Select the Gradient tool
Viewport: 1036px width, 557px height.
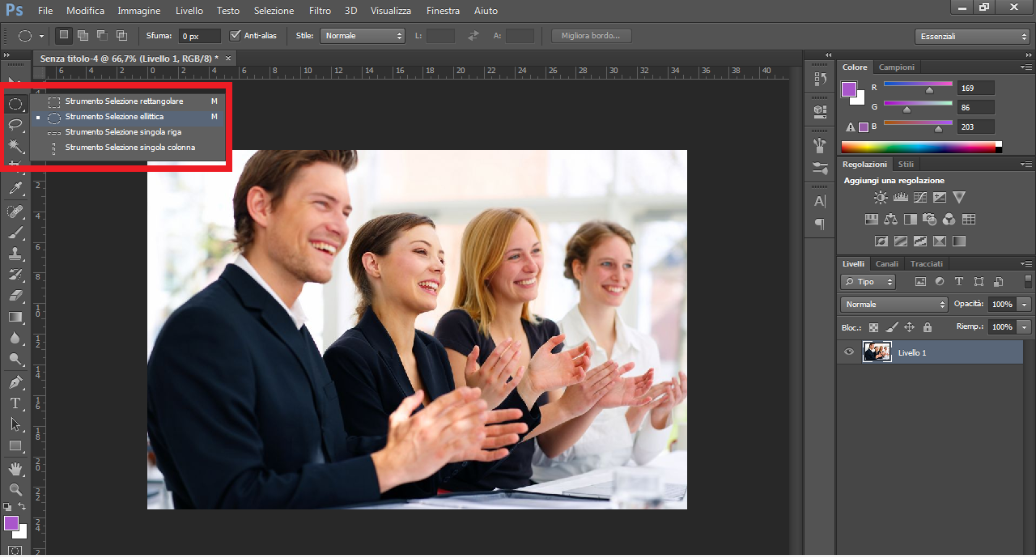(x=15, y=317)
